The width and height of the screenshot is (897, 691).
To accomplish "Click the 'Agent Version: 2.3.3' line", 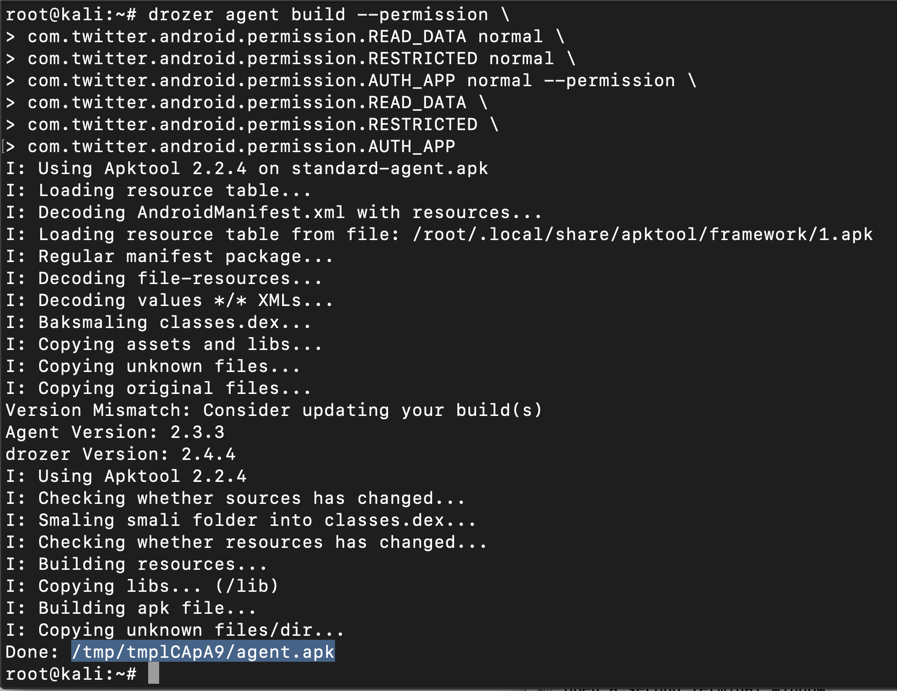I will click(115, 432).
